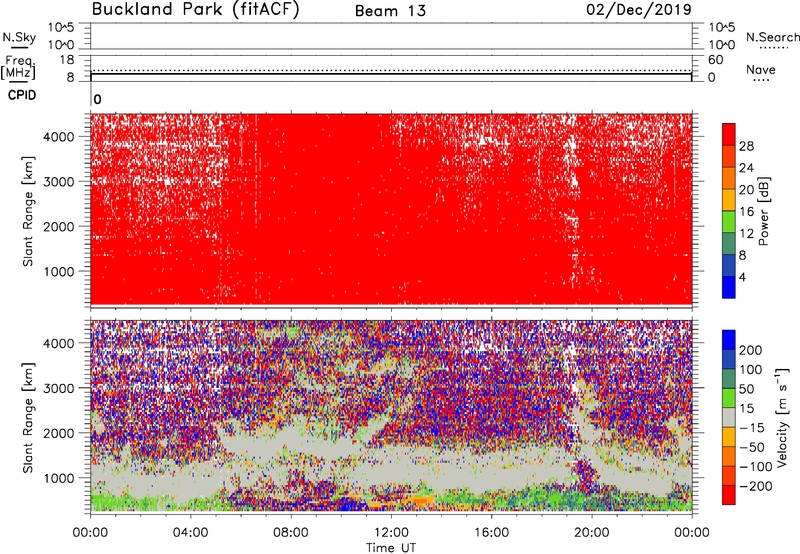
Task: Click the green 12–16 dB power colorbar segment
Action: point(729,222)
